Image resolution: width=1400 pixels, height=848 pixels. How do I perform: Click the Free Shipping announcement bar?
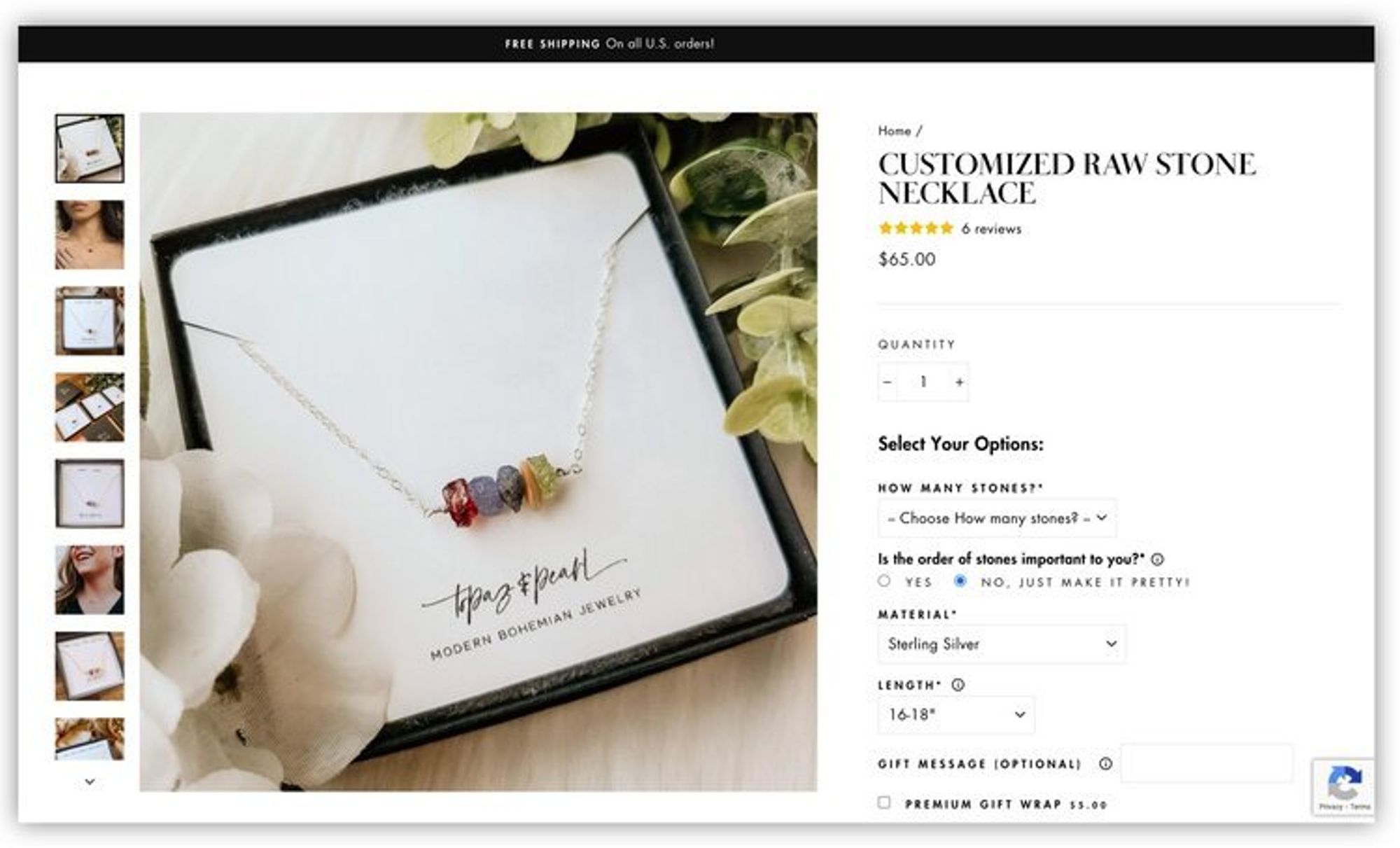(696, 43)
